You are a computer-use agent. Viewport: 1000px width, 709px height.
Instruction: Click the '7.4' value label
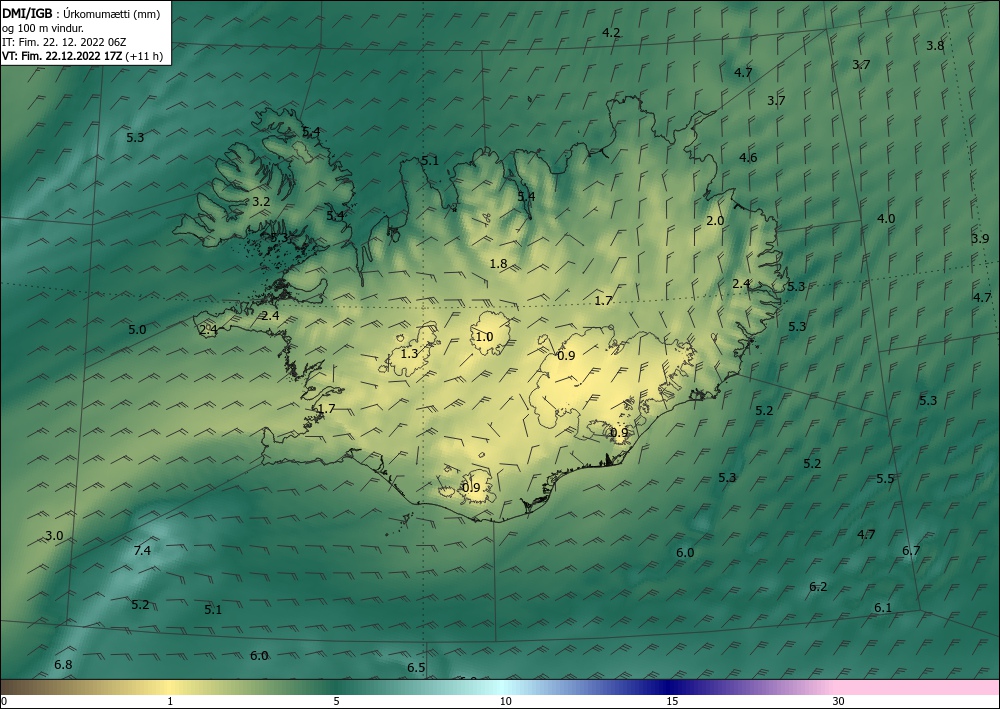tap(142, 550)
